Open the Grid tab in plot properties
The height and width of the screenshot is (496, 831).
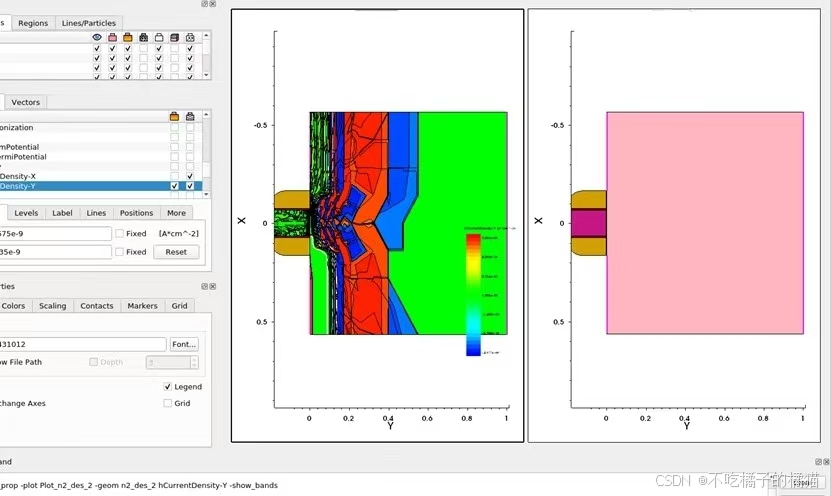click(x=179, y=306)
